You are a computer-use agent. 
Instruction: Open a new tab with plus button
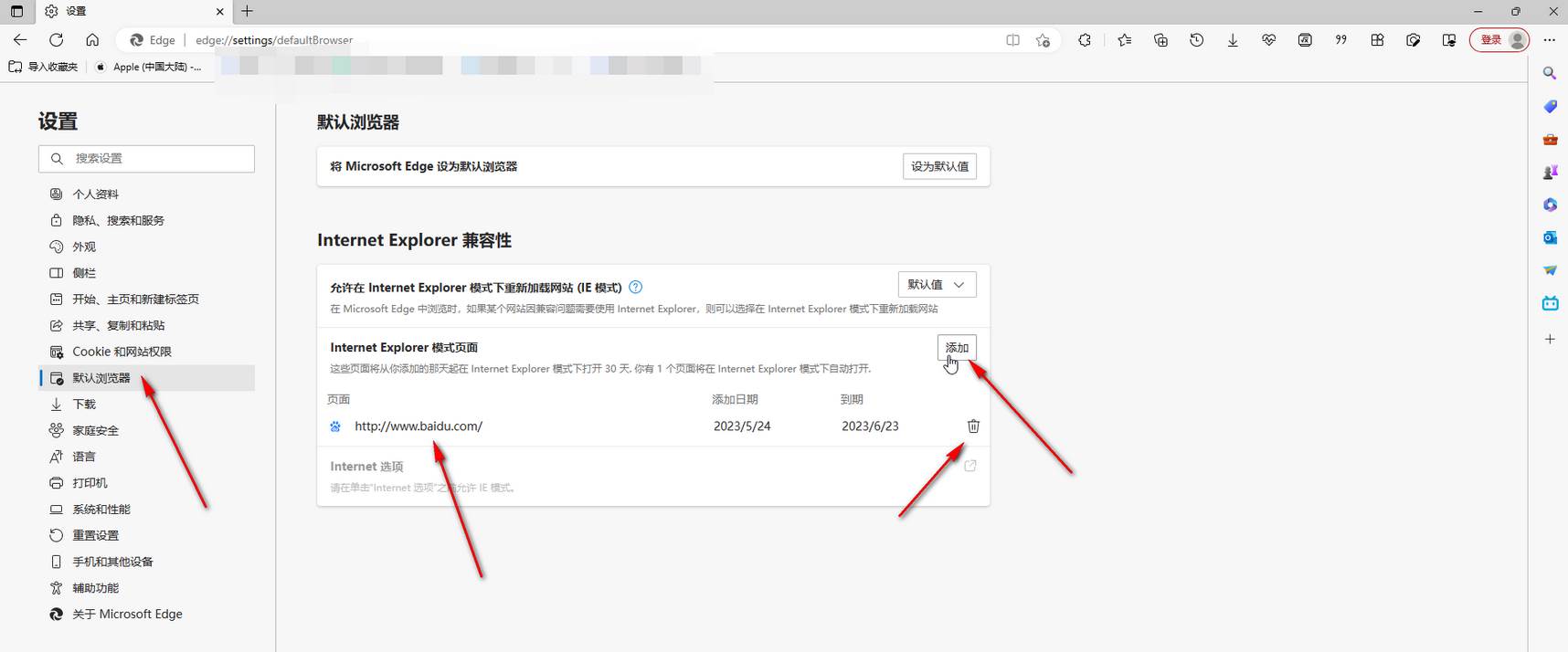coord(247,11)
